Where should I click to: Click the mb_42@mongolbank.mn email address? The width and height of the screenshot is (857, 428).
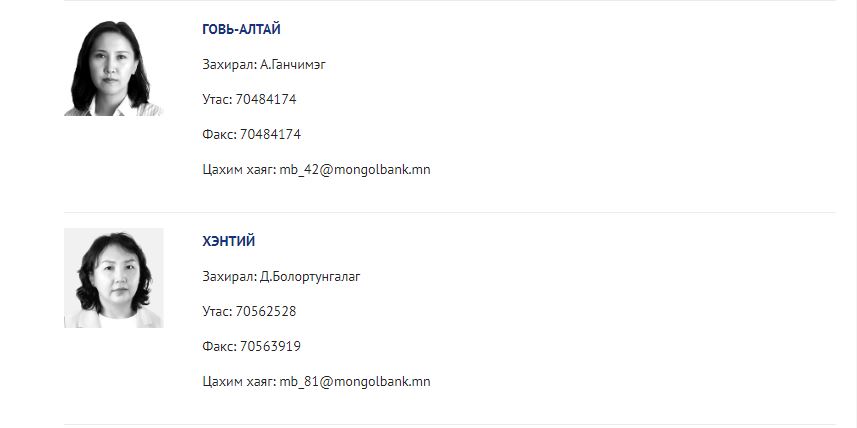click(x=355, y=169)
